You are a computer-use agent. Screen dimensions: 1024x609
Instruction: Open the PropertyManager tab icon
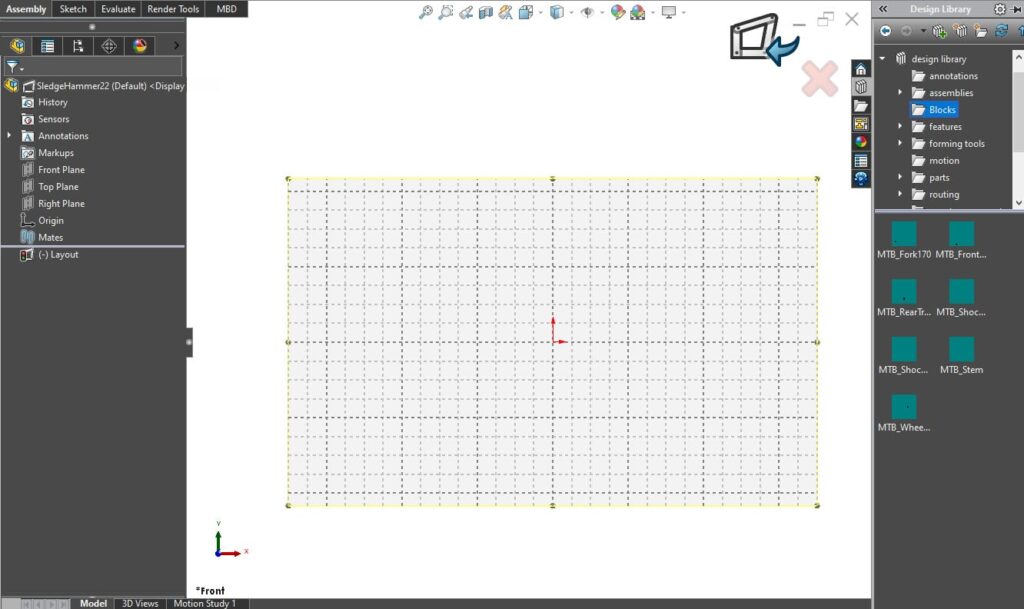pos(47,45)
